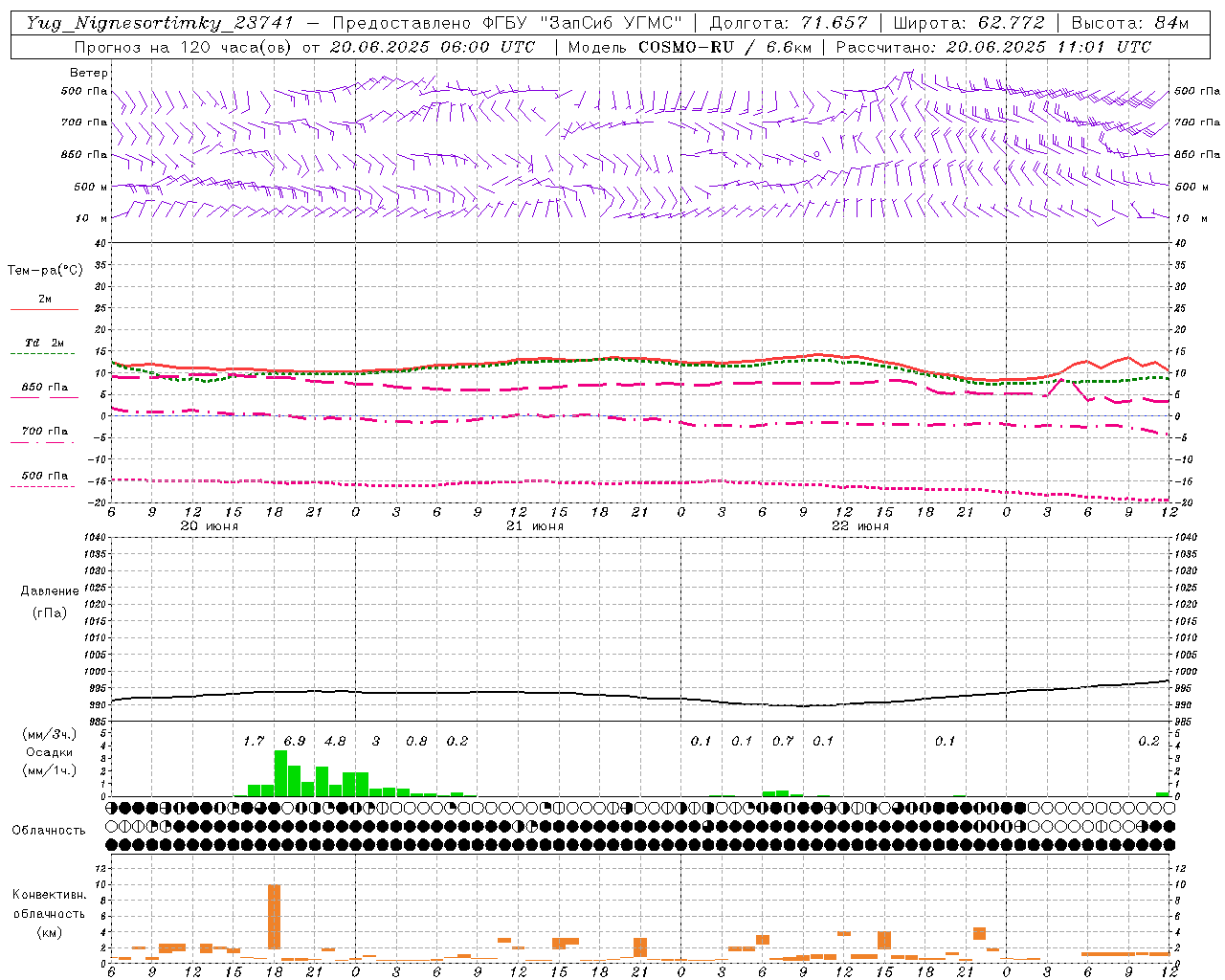Click the 2м temperature legend label
The image size is (1225, 980).
click(45, 300)
